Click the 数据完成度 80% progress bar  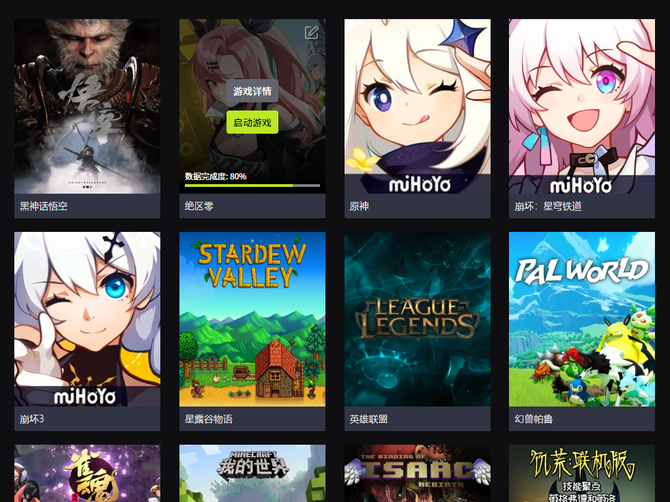point(252,185)
